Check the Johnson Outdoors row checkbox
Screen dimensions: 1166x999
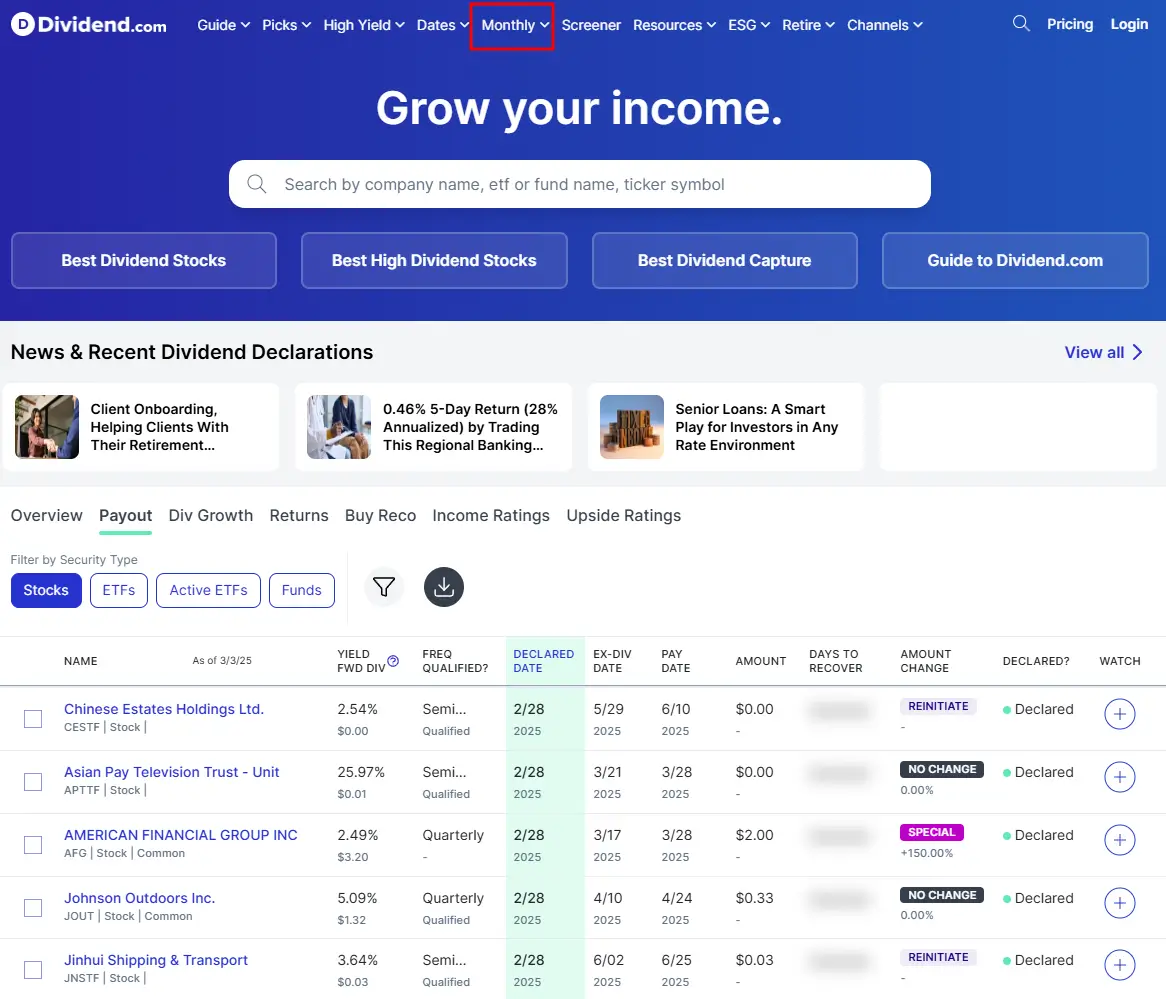click(33, 908)
